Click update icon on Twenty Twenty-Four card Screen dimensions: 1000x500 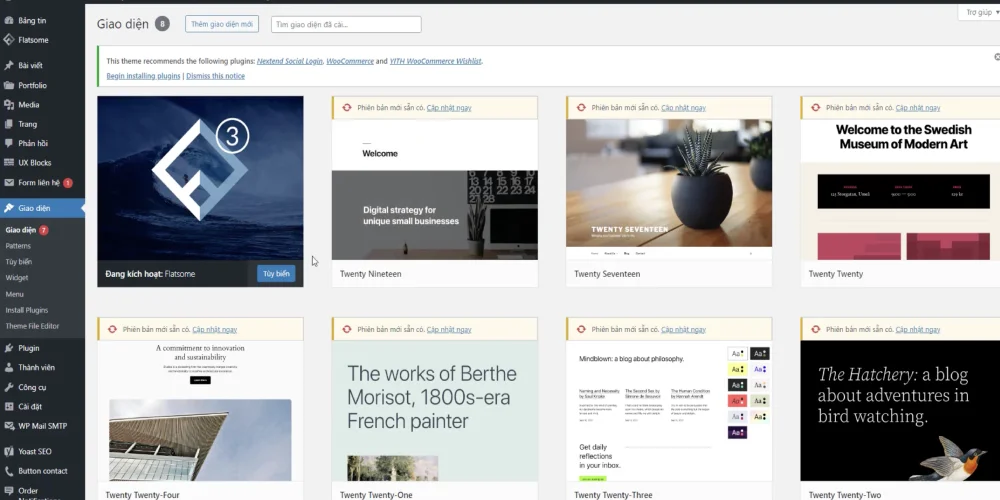tap(112, 330)
